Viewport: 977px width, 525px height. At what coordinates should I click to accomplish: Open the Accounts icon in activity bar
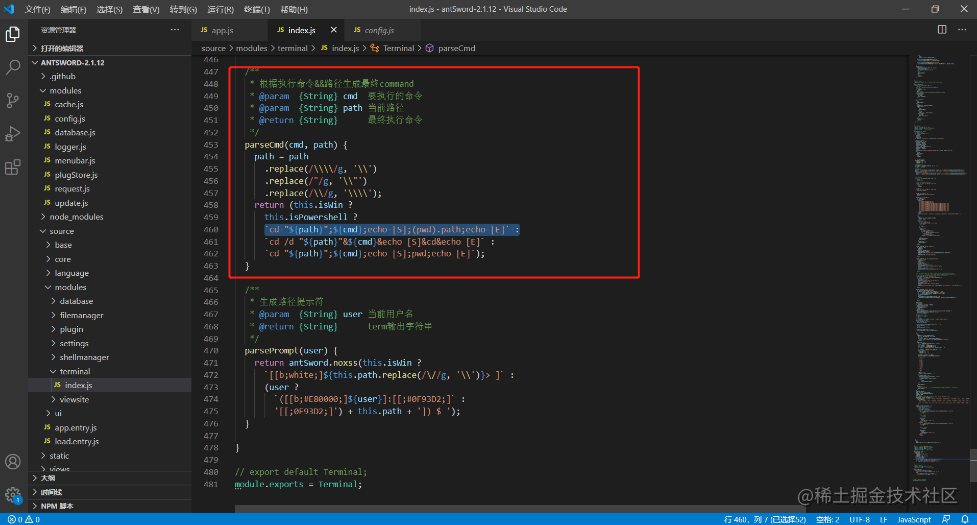pos(12,461)
